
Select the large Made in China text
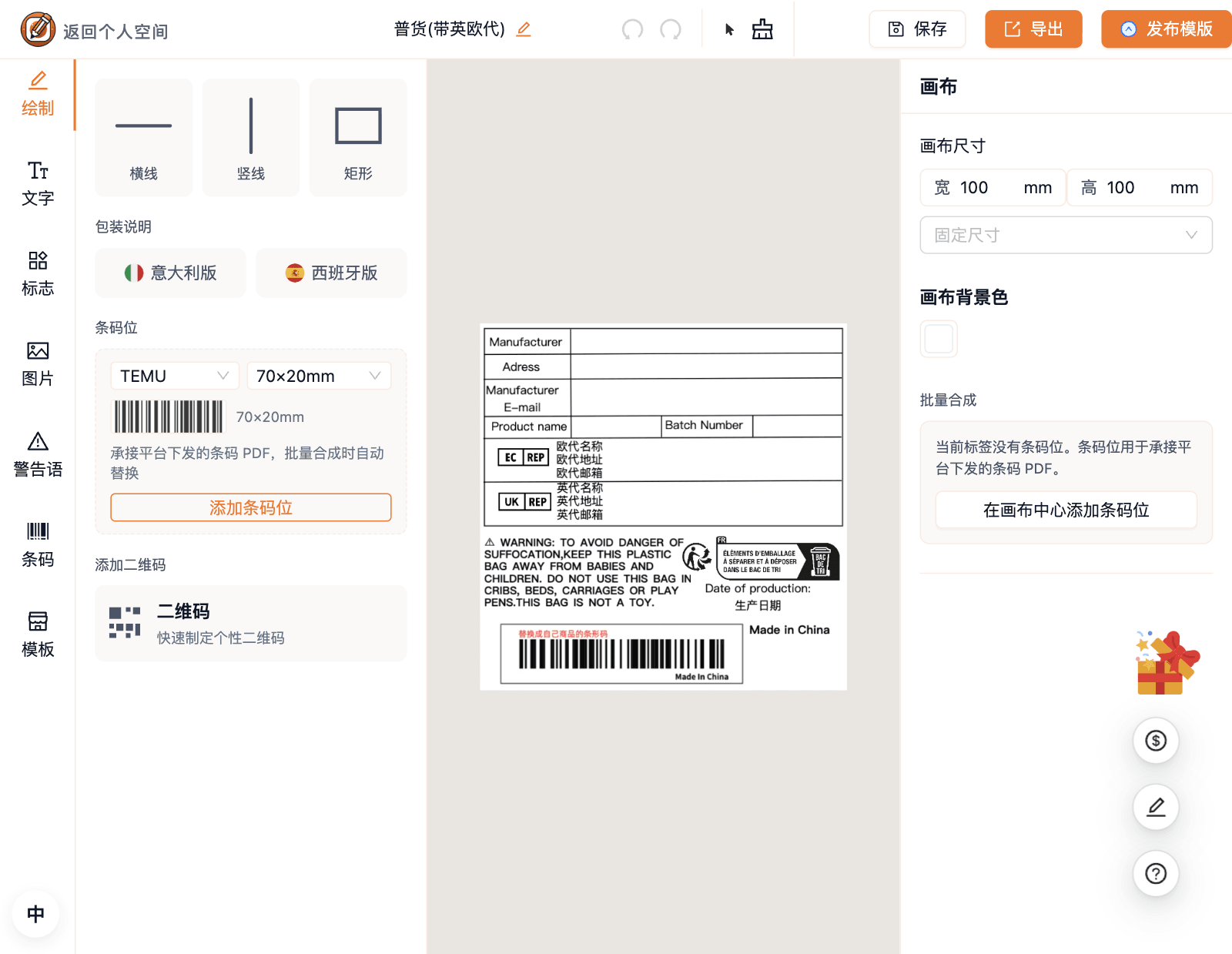pyautogui.click(x=789, y=630)
